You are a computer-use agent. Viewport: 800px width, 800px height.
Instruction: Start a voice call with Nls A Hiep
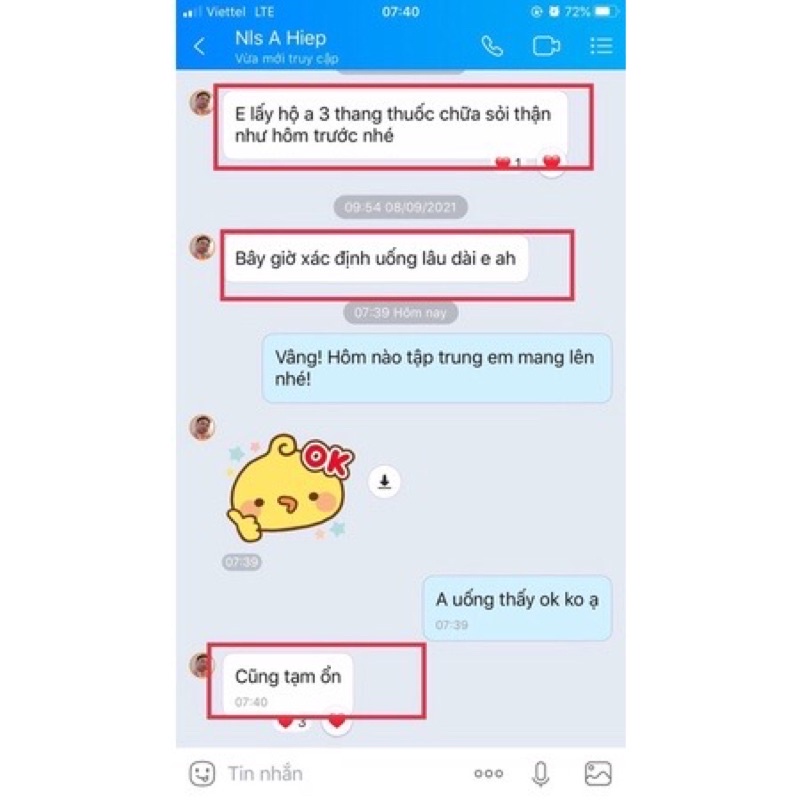pyautogui.click(x=492, y=46)
